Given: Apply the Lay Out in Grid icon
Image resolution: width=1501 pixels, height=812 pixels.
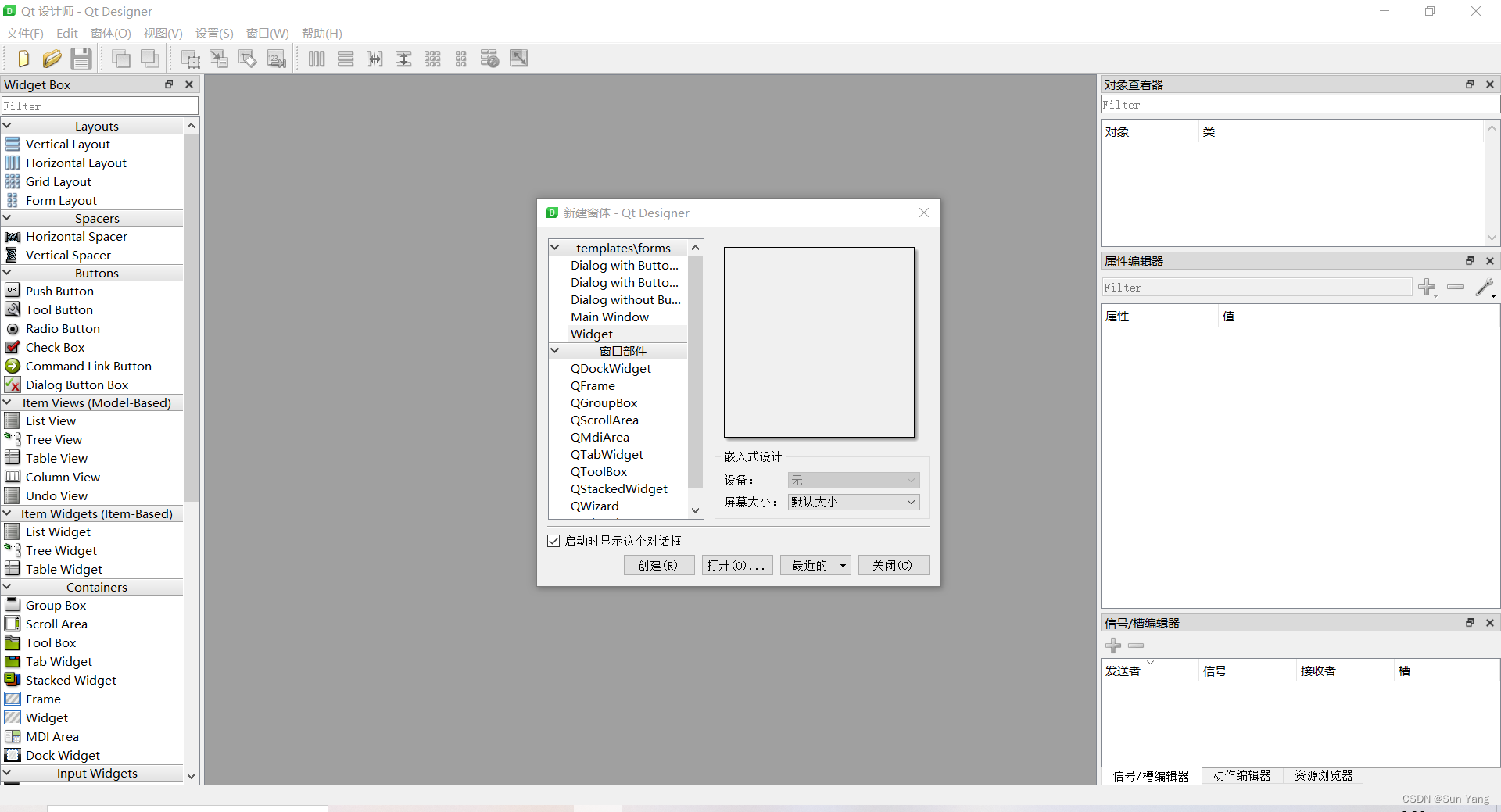Looking at the screenshot, I should pos(432,59).
